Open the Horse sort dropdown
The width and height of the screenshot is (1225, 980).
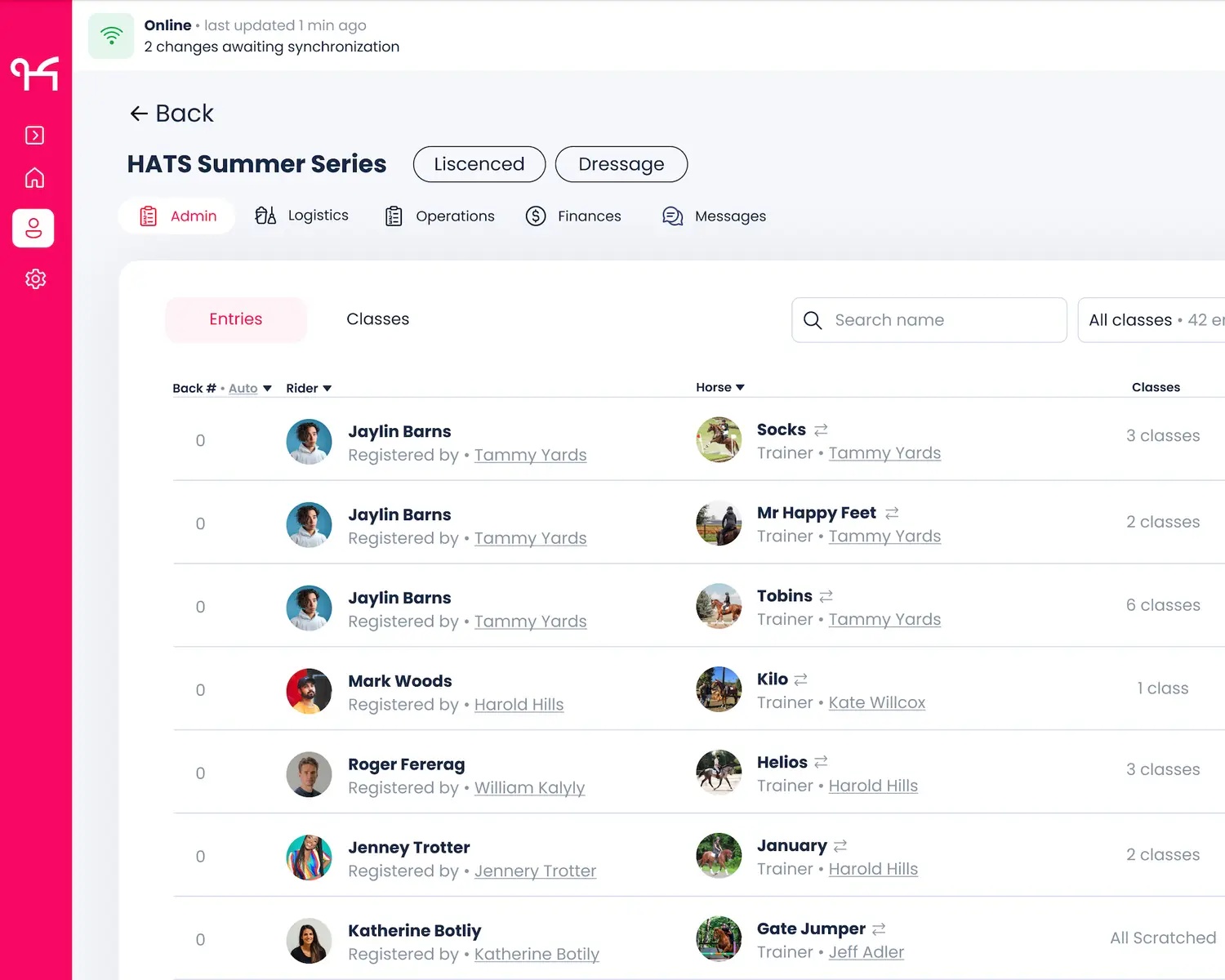(719, 388)
